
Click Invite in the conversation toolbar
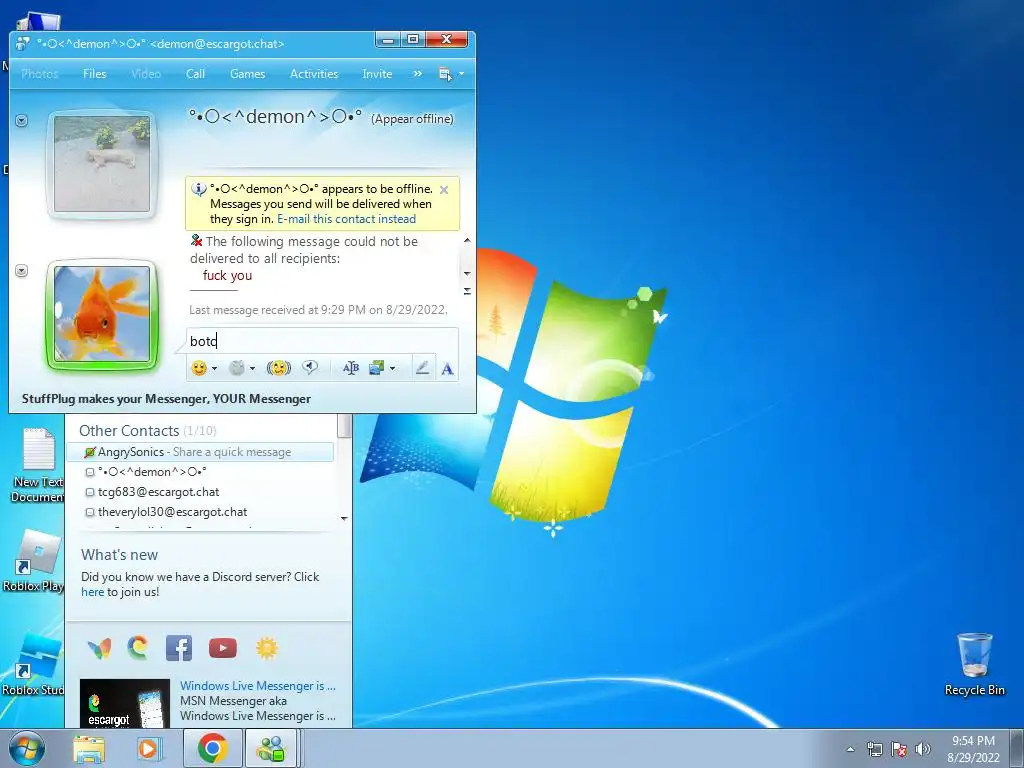377,74
